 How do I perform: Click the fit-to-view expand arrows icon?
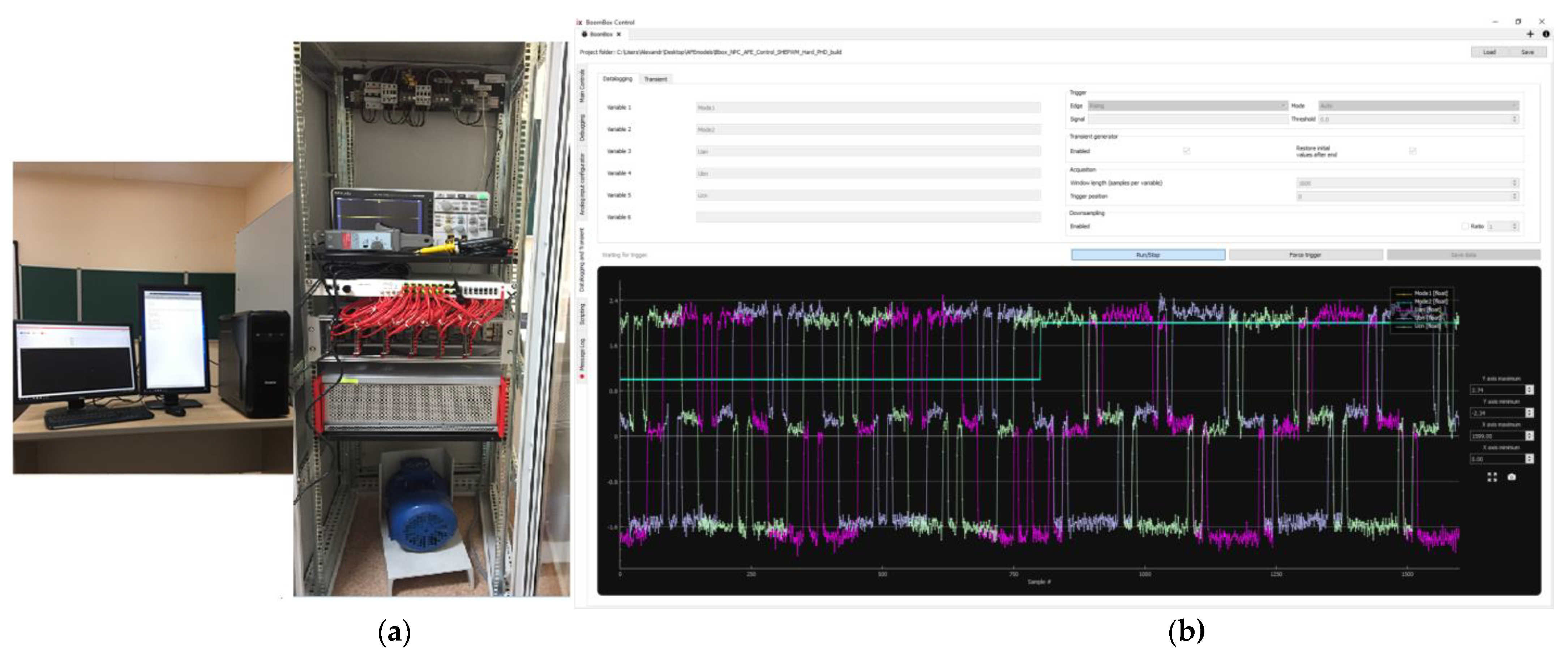coord(1492,477)
